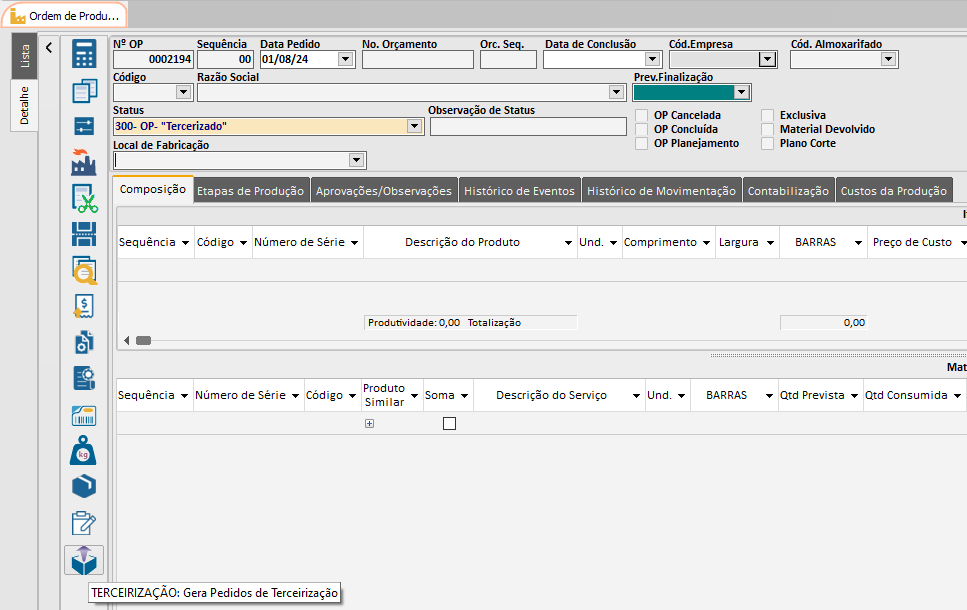Open the Data de Conclusão dropdown
The image size is (967, 610).
pos(652,59)
